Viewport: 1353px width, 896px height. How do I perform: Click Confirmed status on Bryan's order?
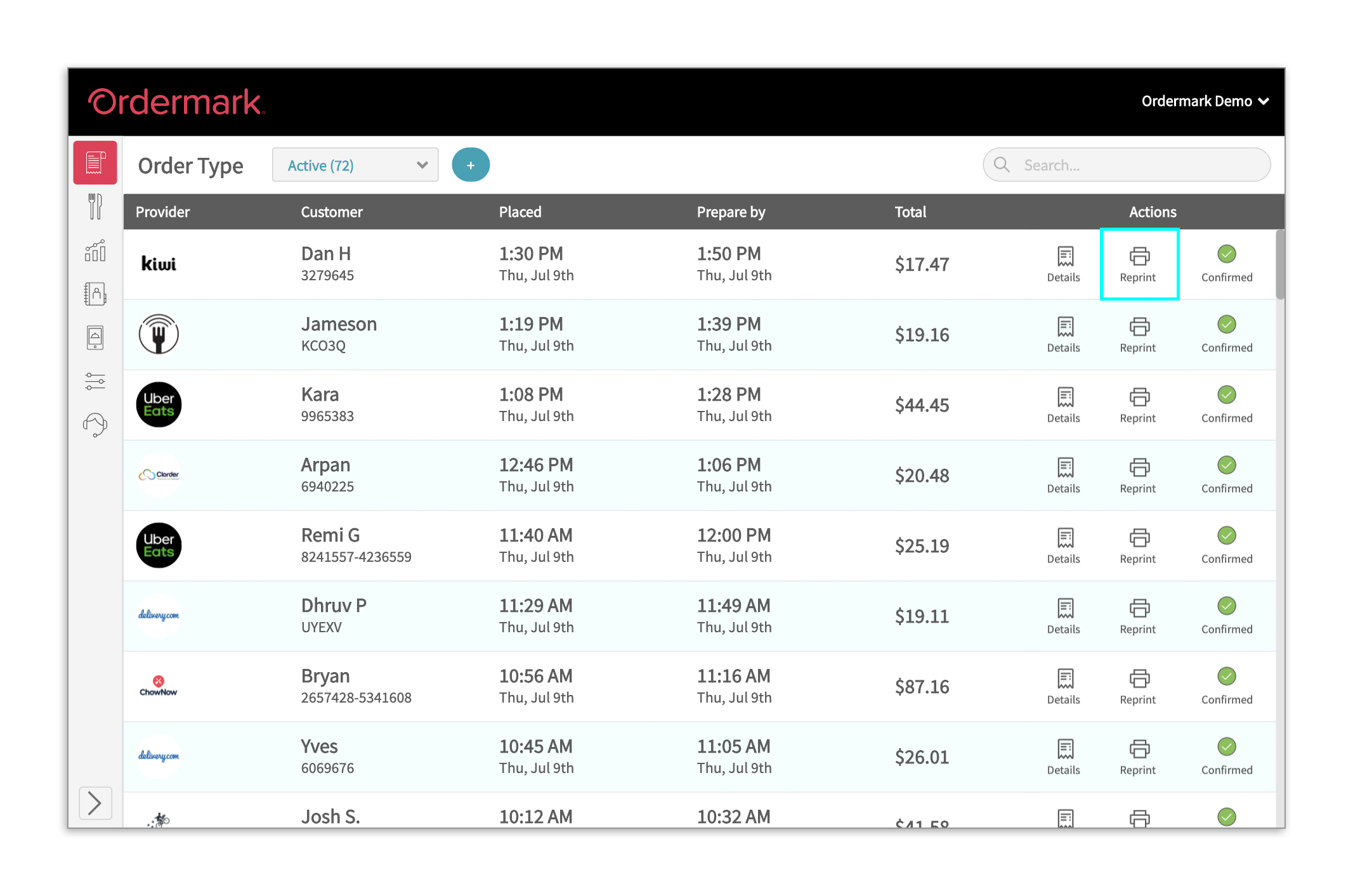(1227, 686)
